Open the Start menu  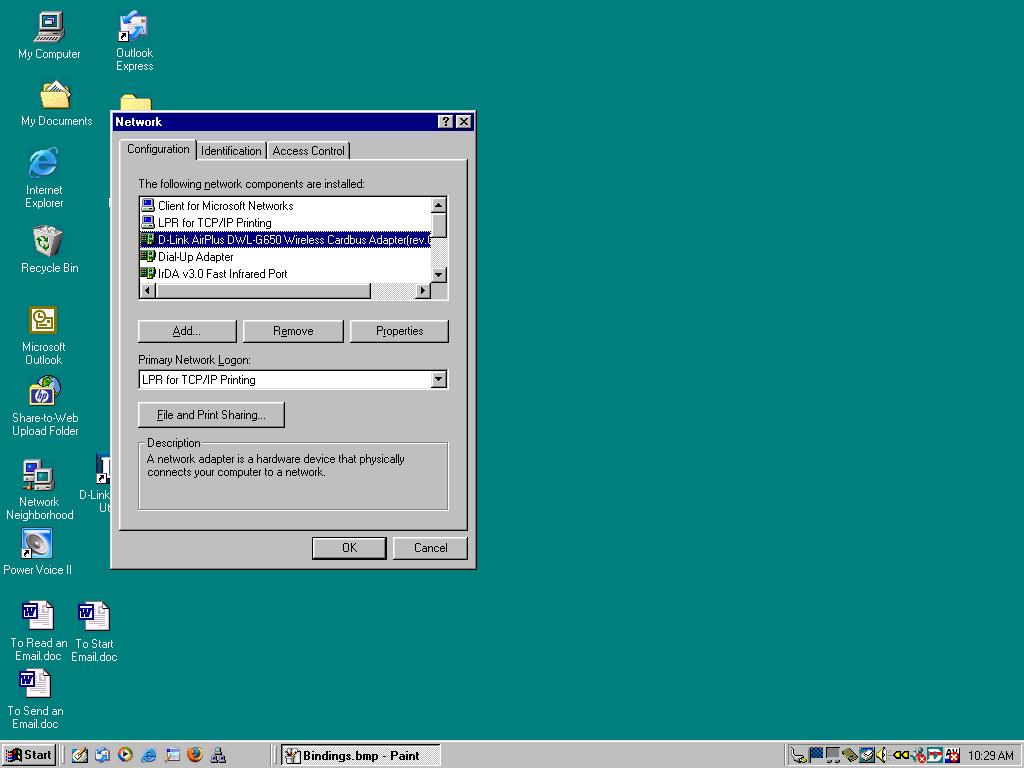point(29,755)
